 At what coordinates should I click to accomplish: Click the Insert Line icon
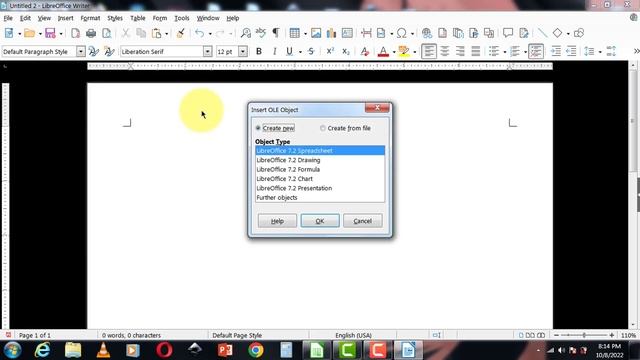pos(542,33)
